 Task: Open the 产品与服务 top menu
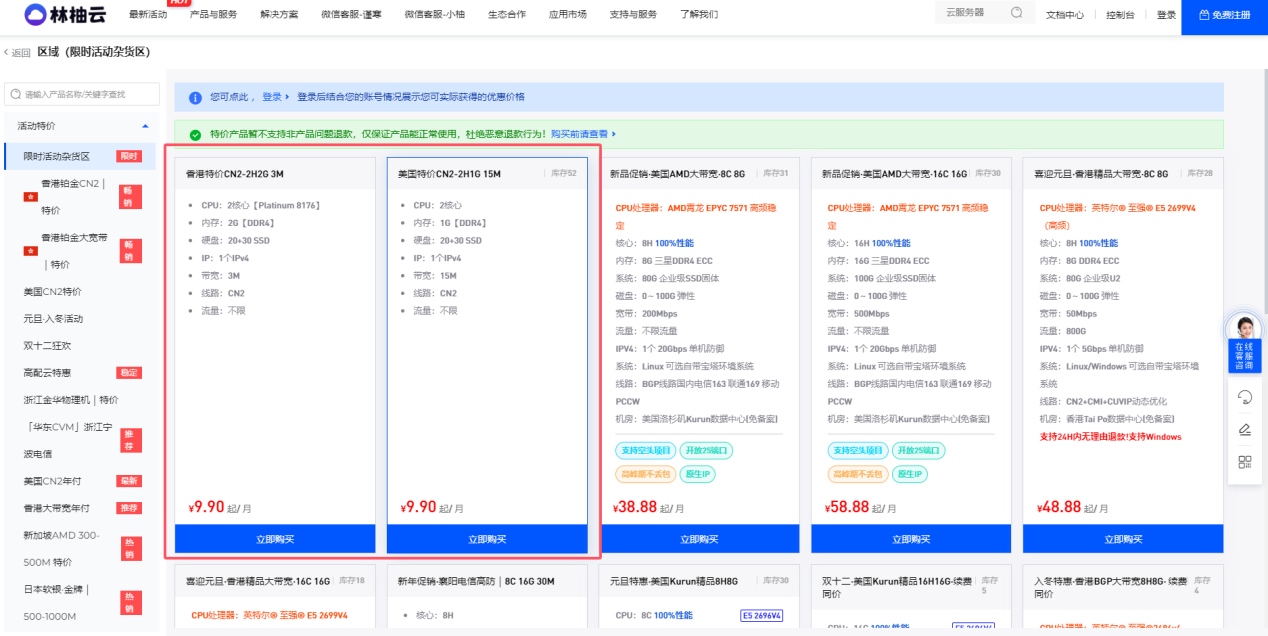[213, 15]
